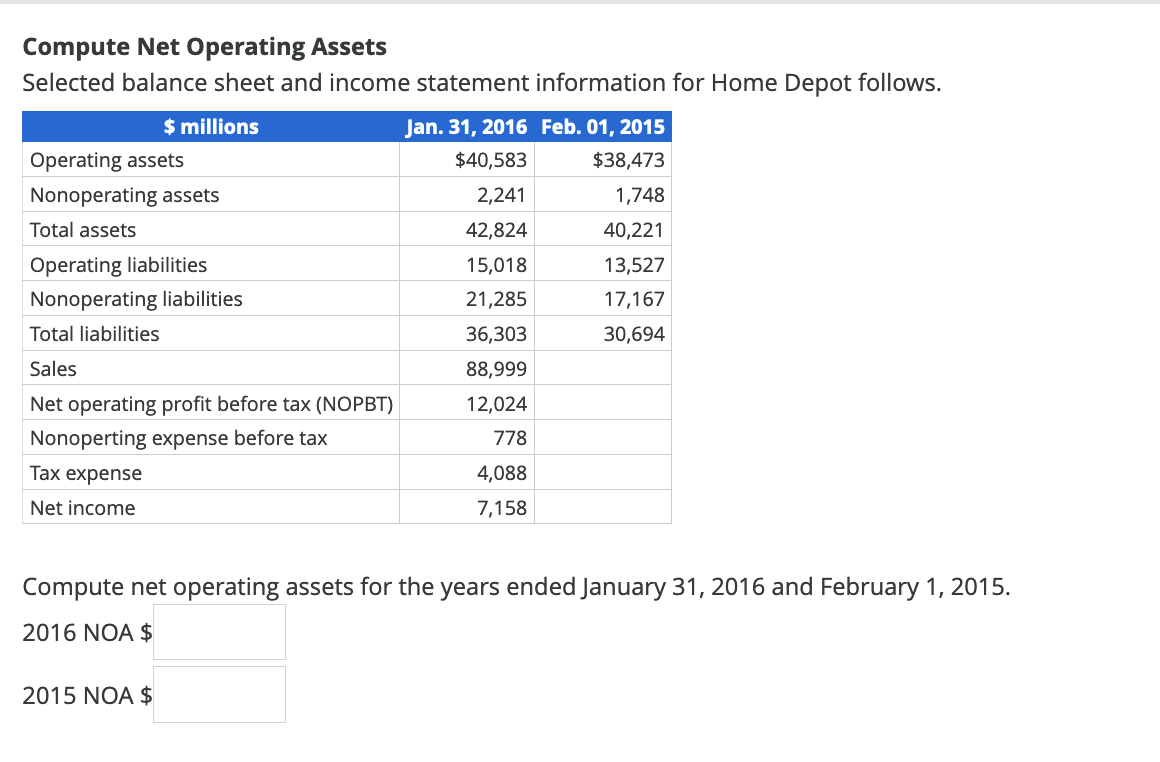Select the '$ millions' table header
This screenshot has height=762, width=1160.
tap(210, 126)
